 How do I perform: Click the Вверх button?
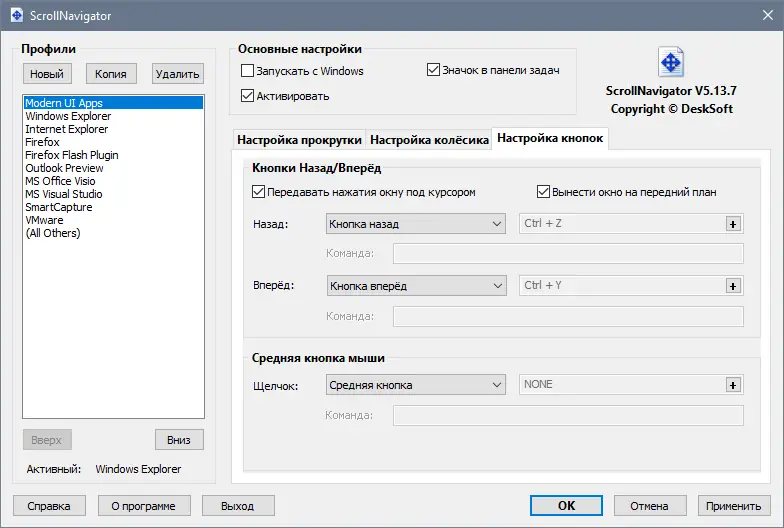click(x=47, y=440)
